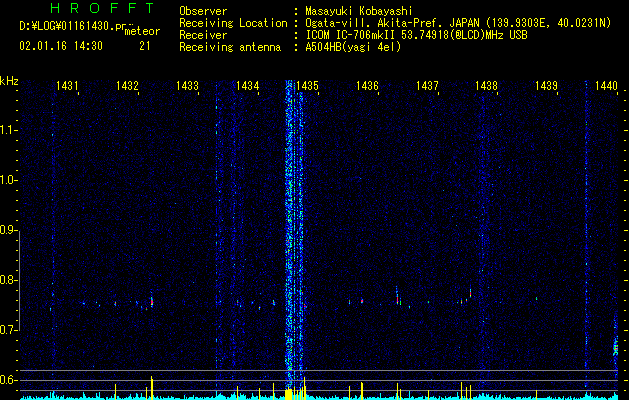Screen dimensions: 629x400
Task: Click the 0.7 kHz frequency axis label
Action: point(8,330)
